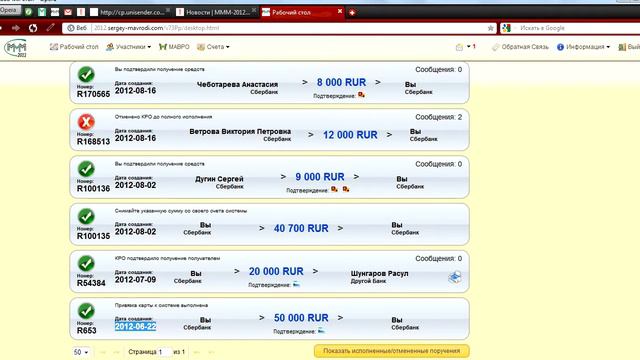
Task: Open Сообщения: 0 on order R170565
Action: tap(438, 70)
